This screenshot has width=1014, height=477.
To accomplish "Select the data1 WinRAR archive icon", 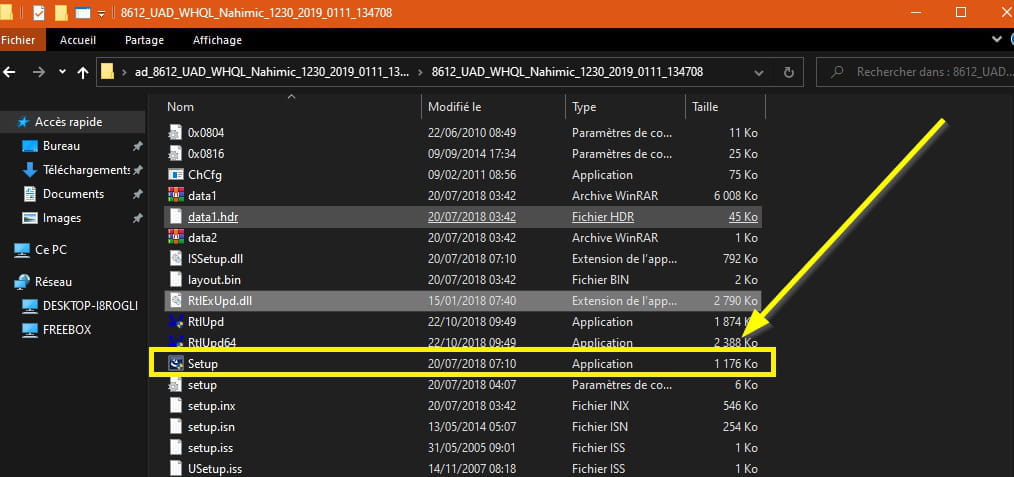I will 175,195.
